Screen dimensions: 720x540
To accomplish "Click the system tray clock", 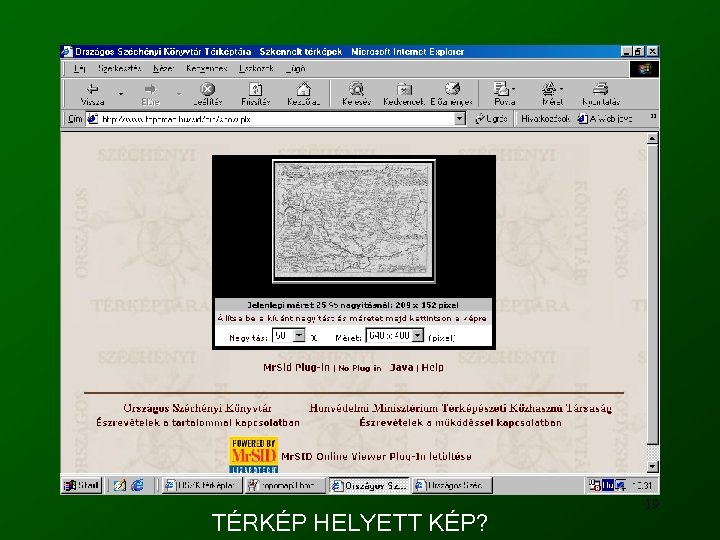I will [x=642, y=485].
